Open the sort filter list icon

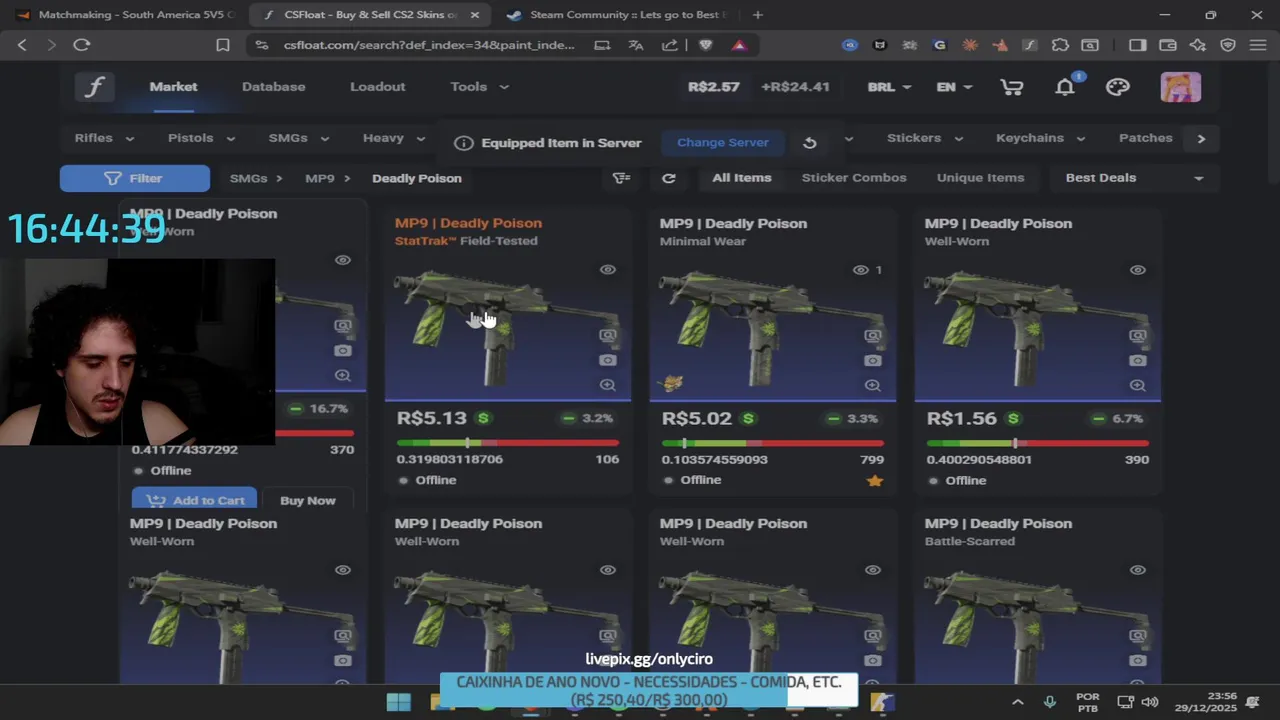622,178
